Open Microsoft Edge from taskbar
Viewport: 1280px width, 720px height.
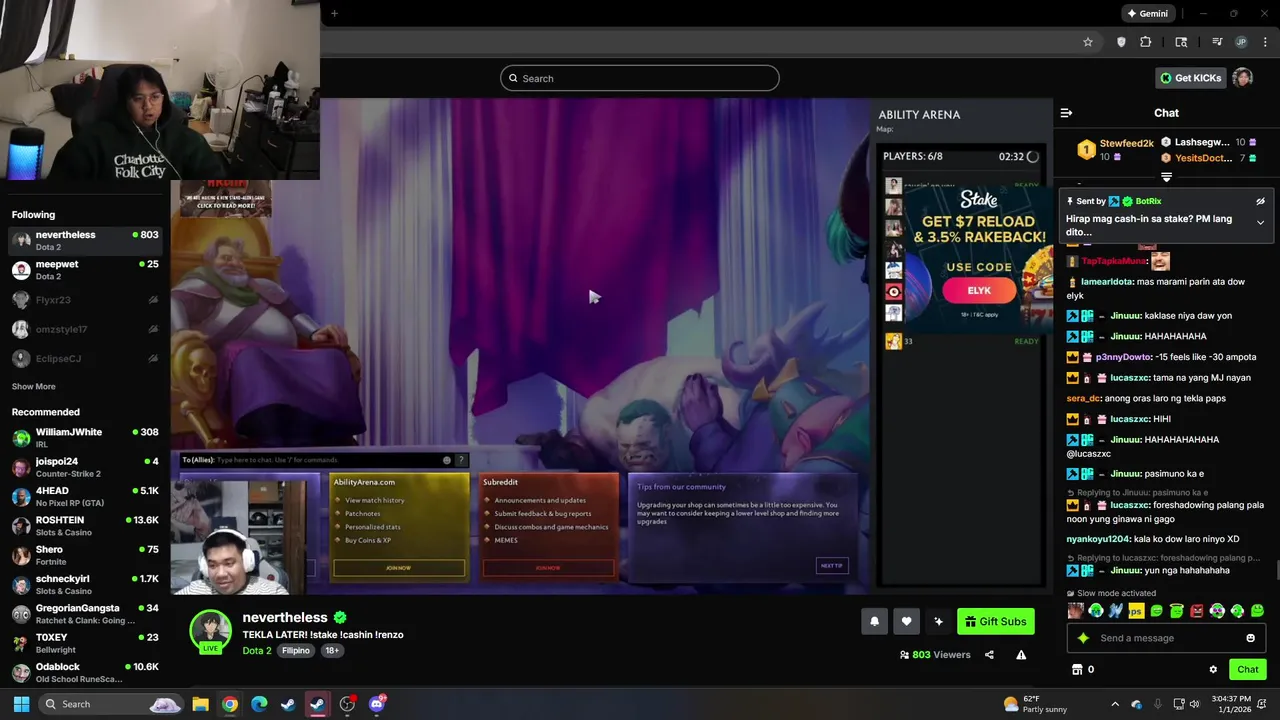pyautogui.click(x=259, y=704)
